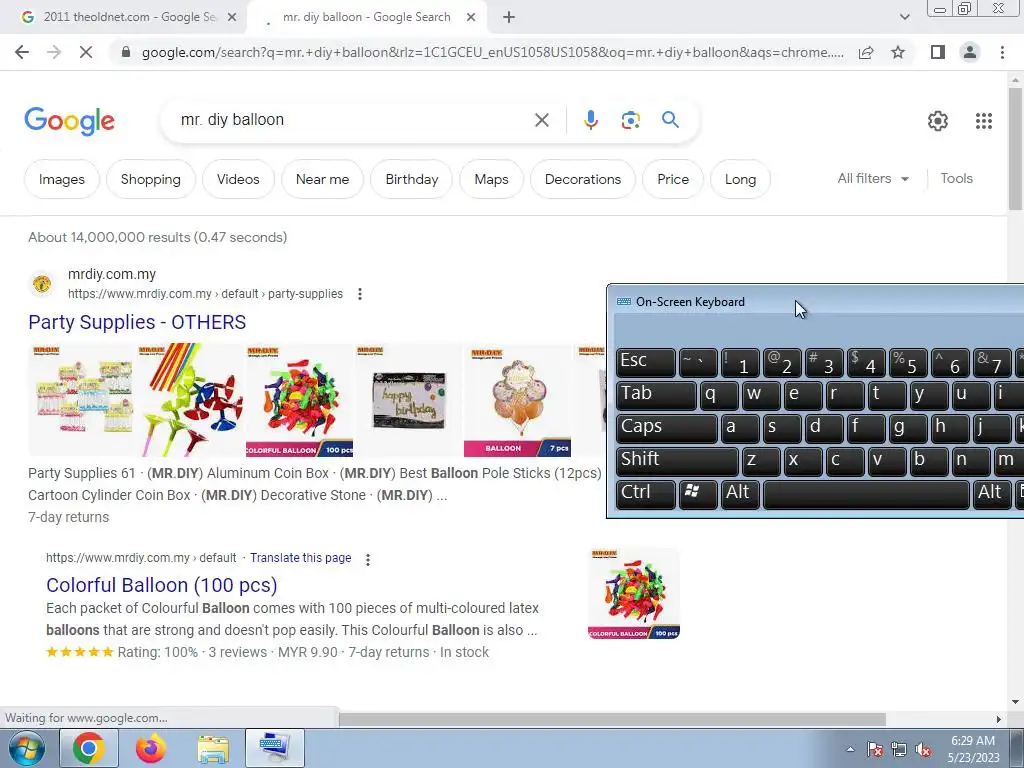Select the Videos filter chip
Screen dimensions: 1024x768
click(238, 179)
